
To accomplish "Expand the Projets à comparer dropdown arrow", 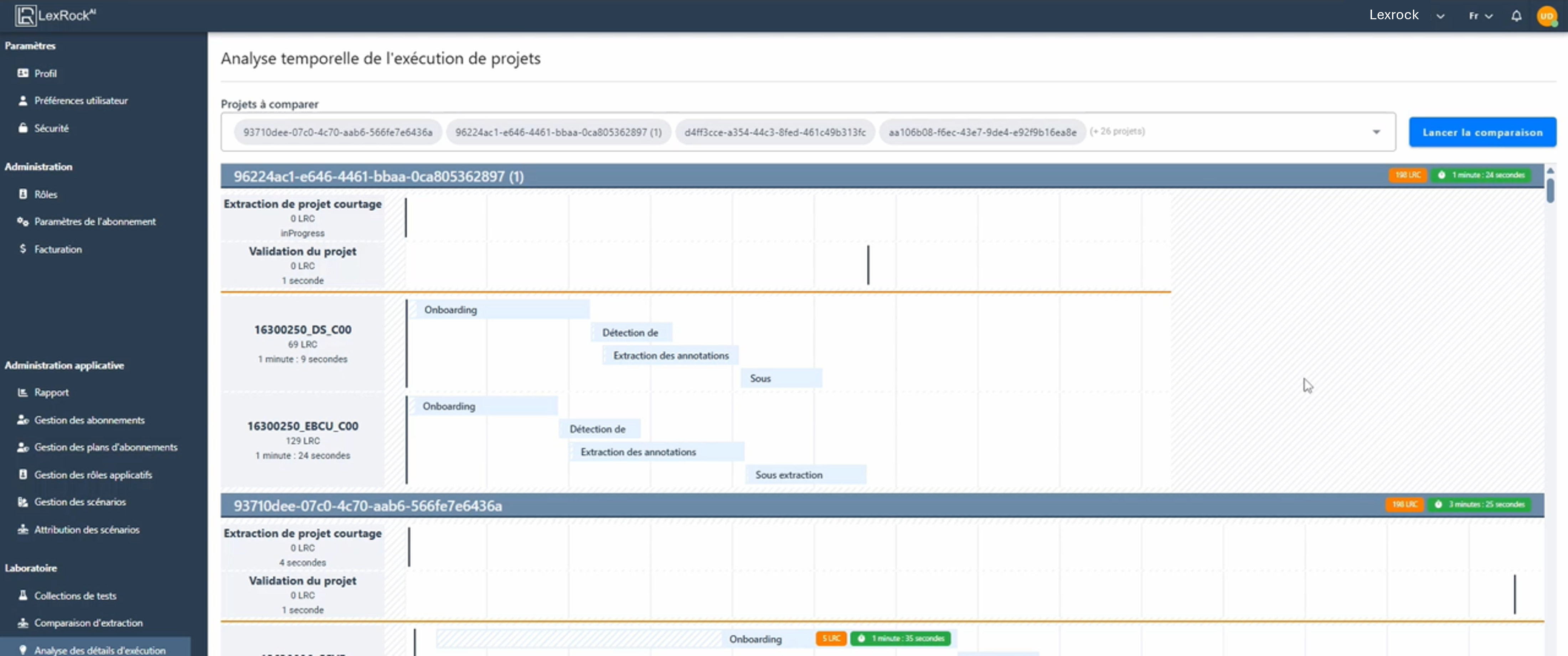I will click(1376, 132).
